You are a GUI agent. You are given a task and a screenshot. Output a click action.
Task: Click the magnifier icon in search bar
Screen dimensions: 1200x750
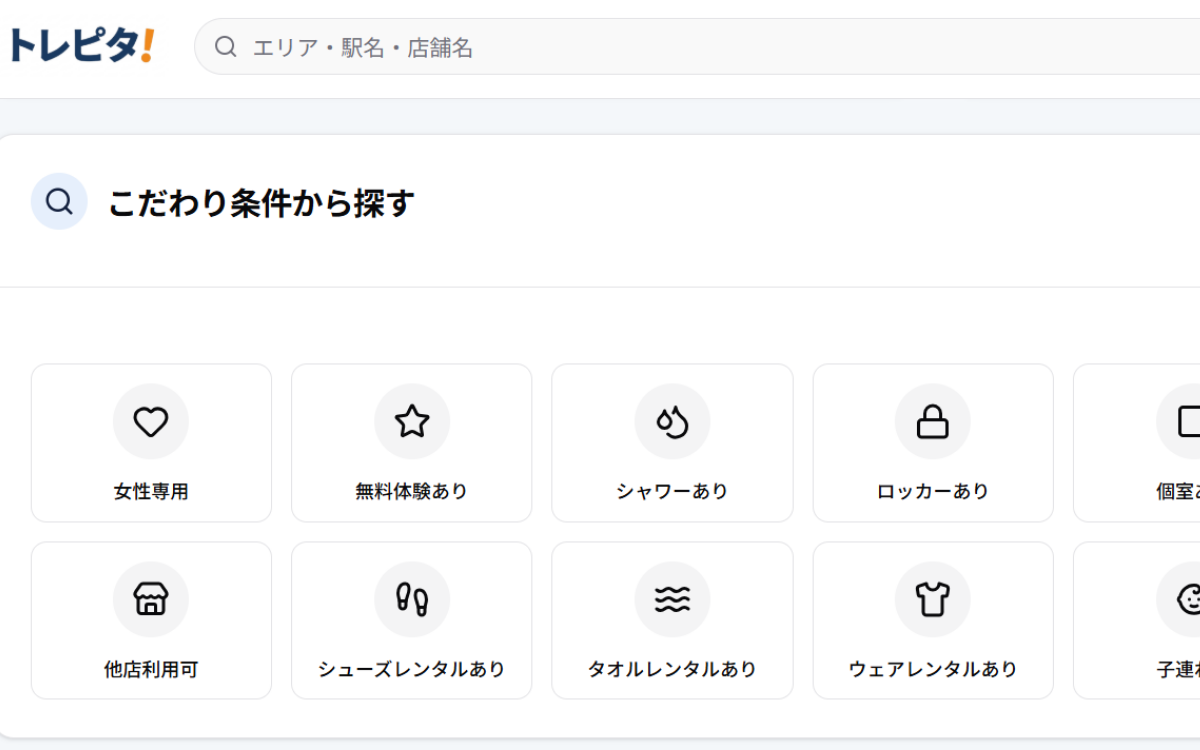(226, 47)
